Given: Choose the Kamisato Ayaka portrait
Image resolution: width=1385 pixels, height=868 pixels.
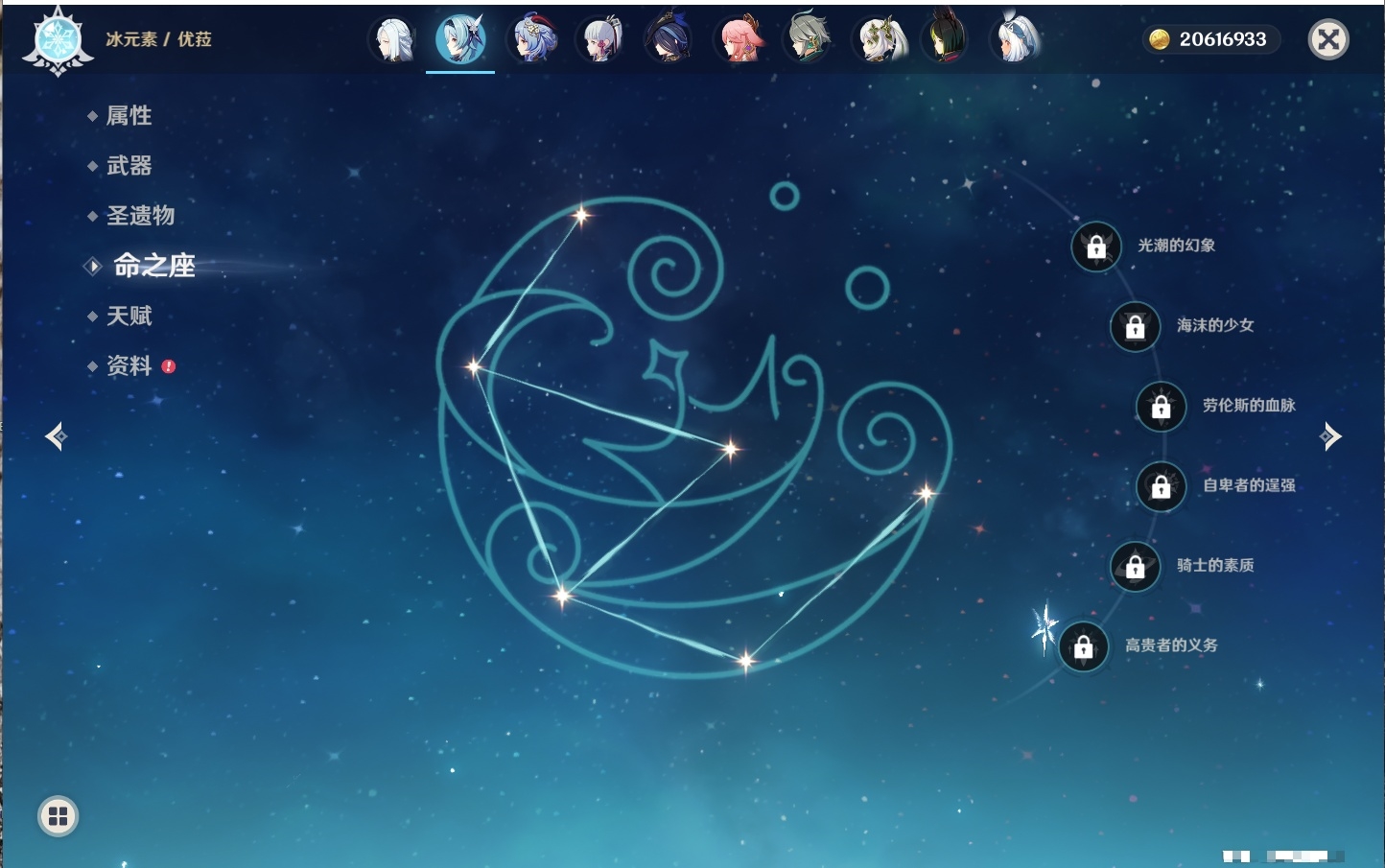Looking at the screenshot, I should pos(601,40).
